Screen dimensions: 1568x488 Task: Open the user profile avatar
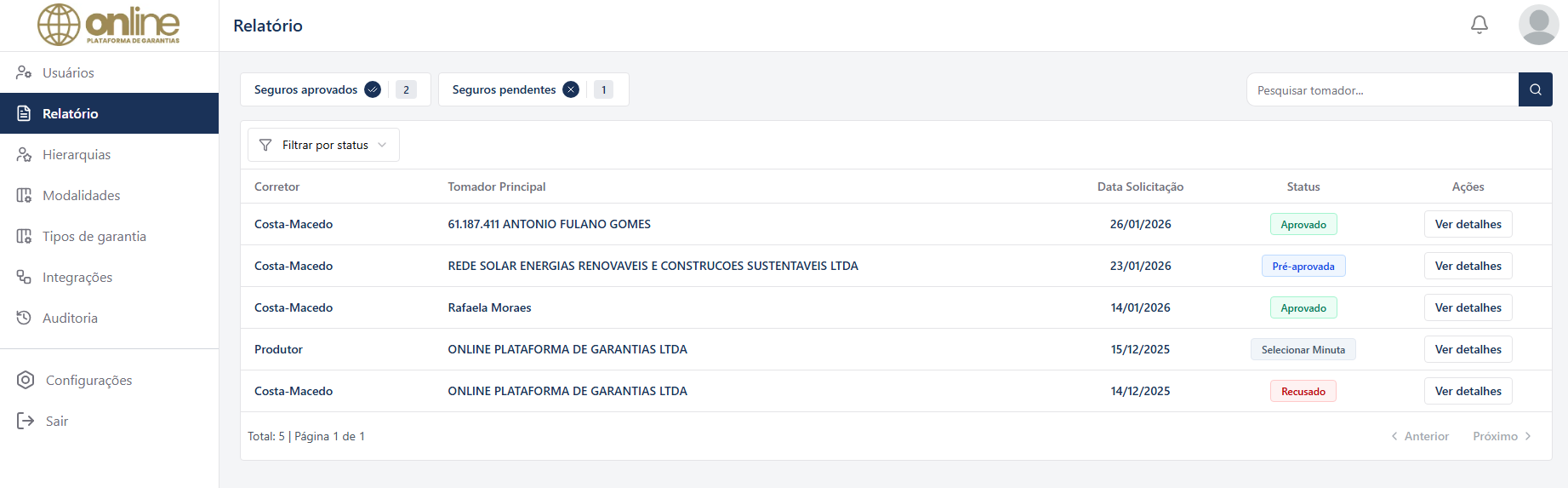(x=1538, y=25)
